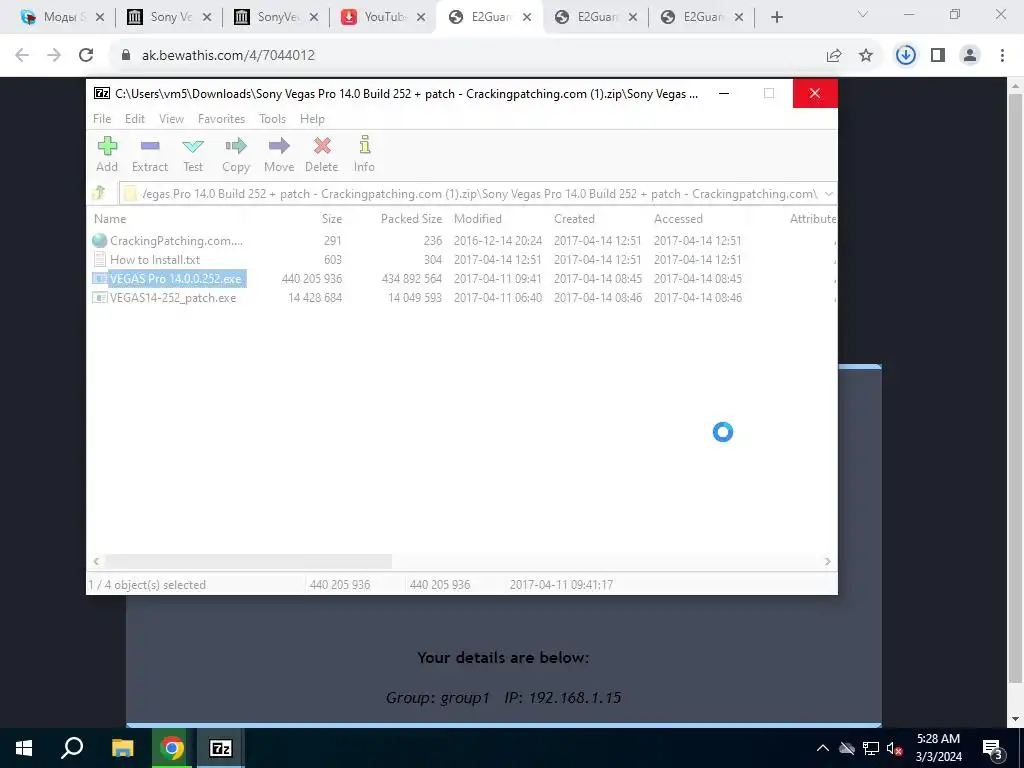This screenshot has height=768, width=1024.
Task: Click Chrome's forward arrow
Action: [x=54, y=55]
